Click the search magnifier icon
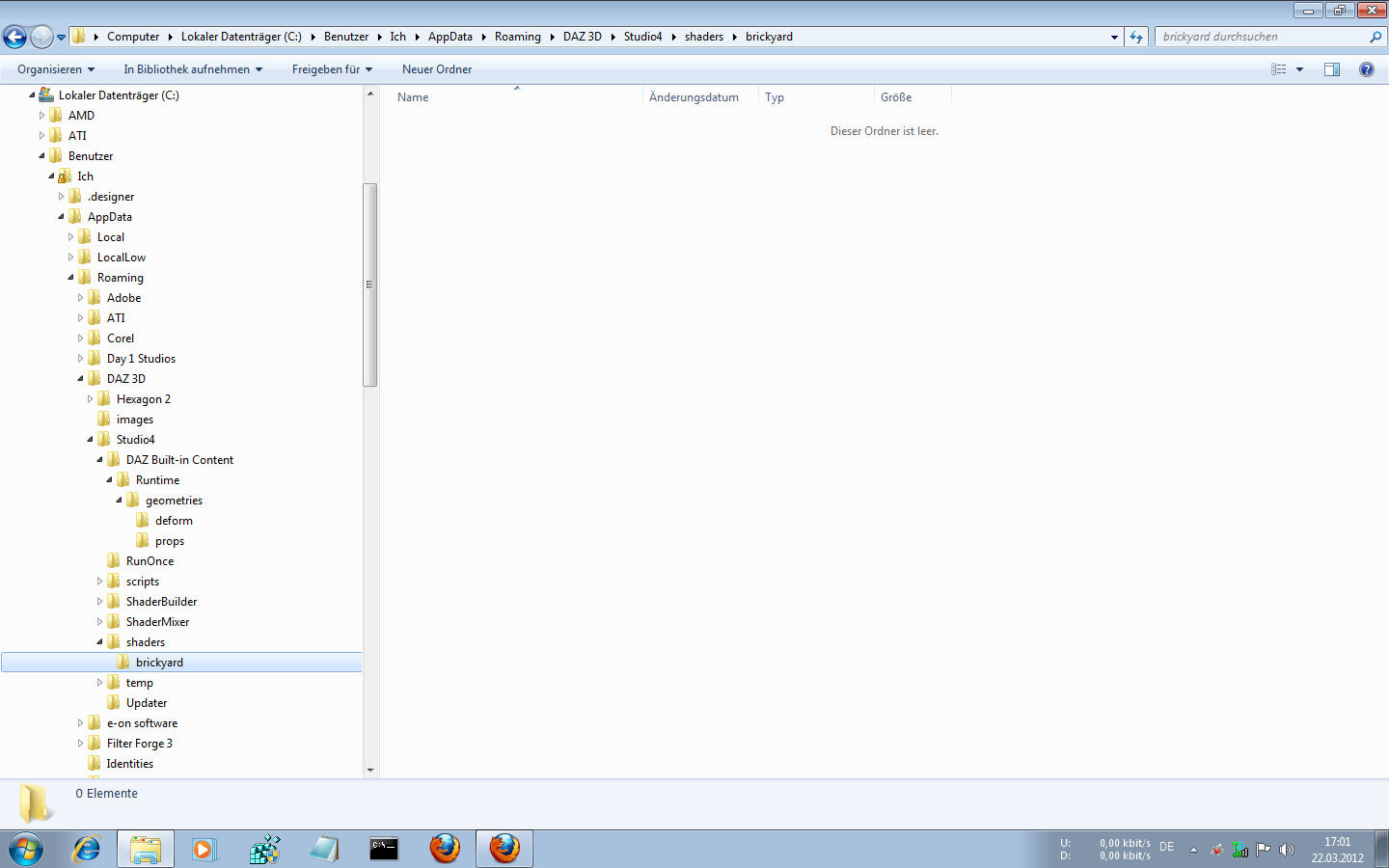The width and height of the screenshot is (1389, 868). [1375, 37]
